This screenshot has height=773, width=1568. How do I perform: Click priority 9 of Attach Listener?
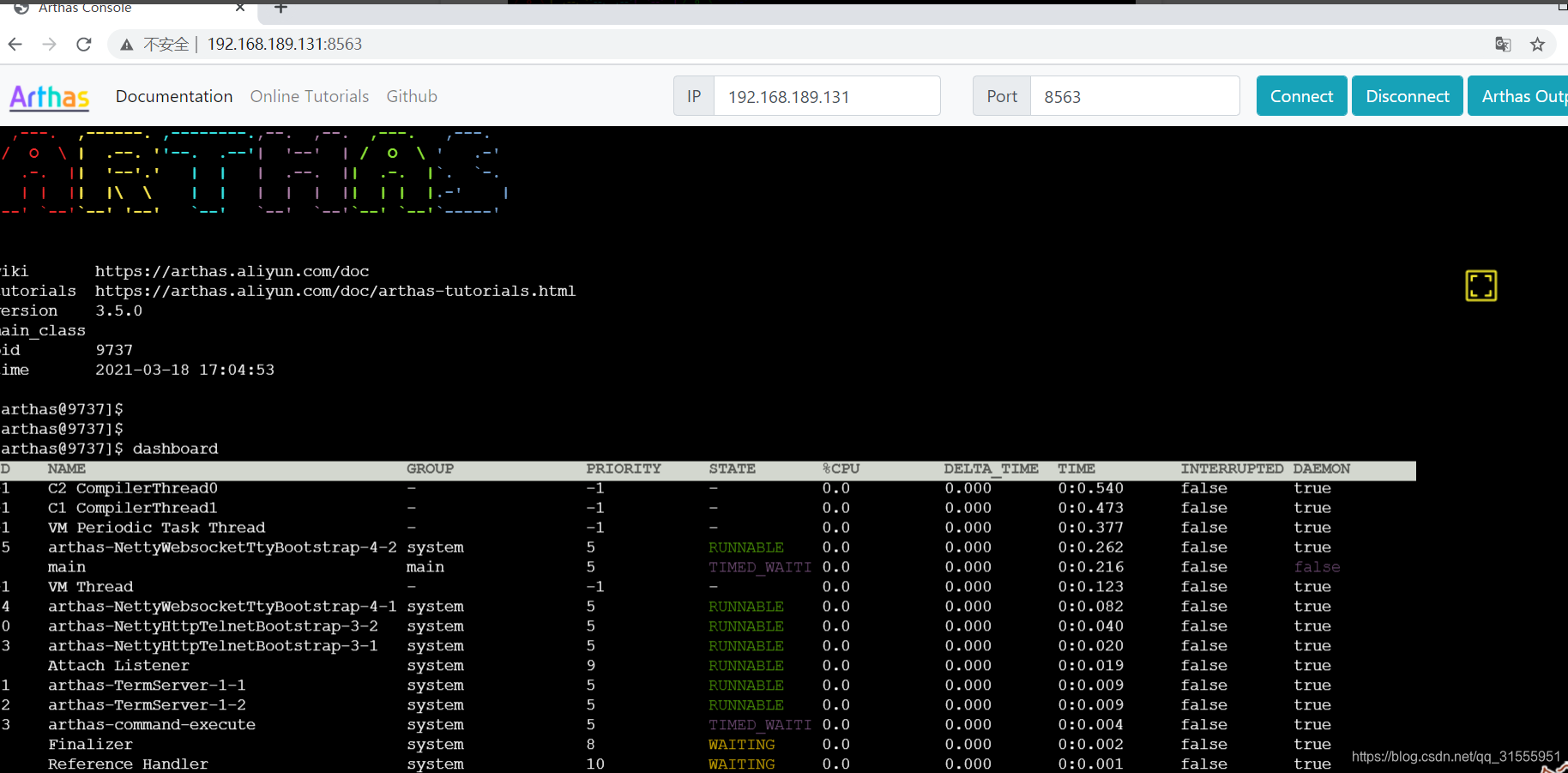click(591, 666)
